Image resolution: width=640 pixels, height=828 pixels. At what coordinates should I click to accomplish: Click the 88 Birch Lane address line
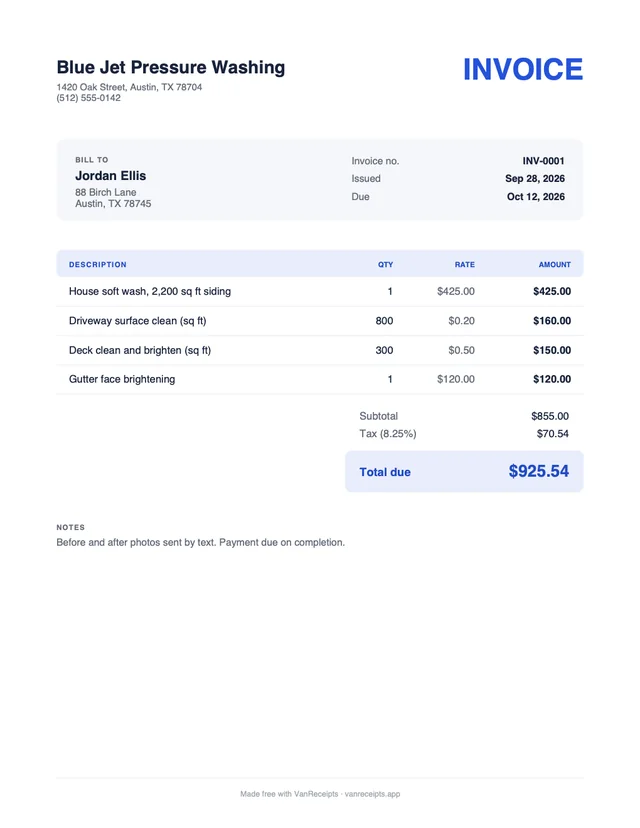click(x=106, y=192)
